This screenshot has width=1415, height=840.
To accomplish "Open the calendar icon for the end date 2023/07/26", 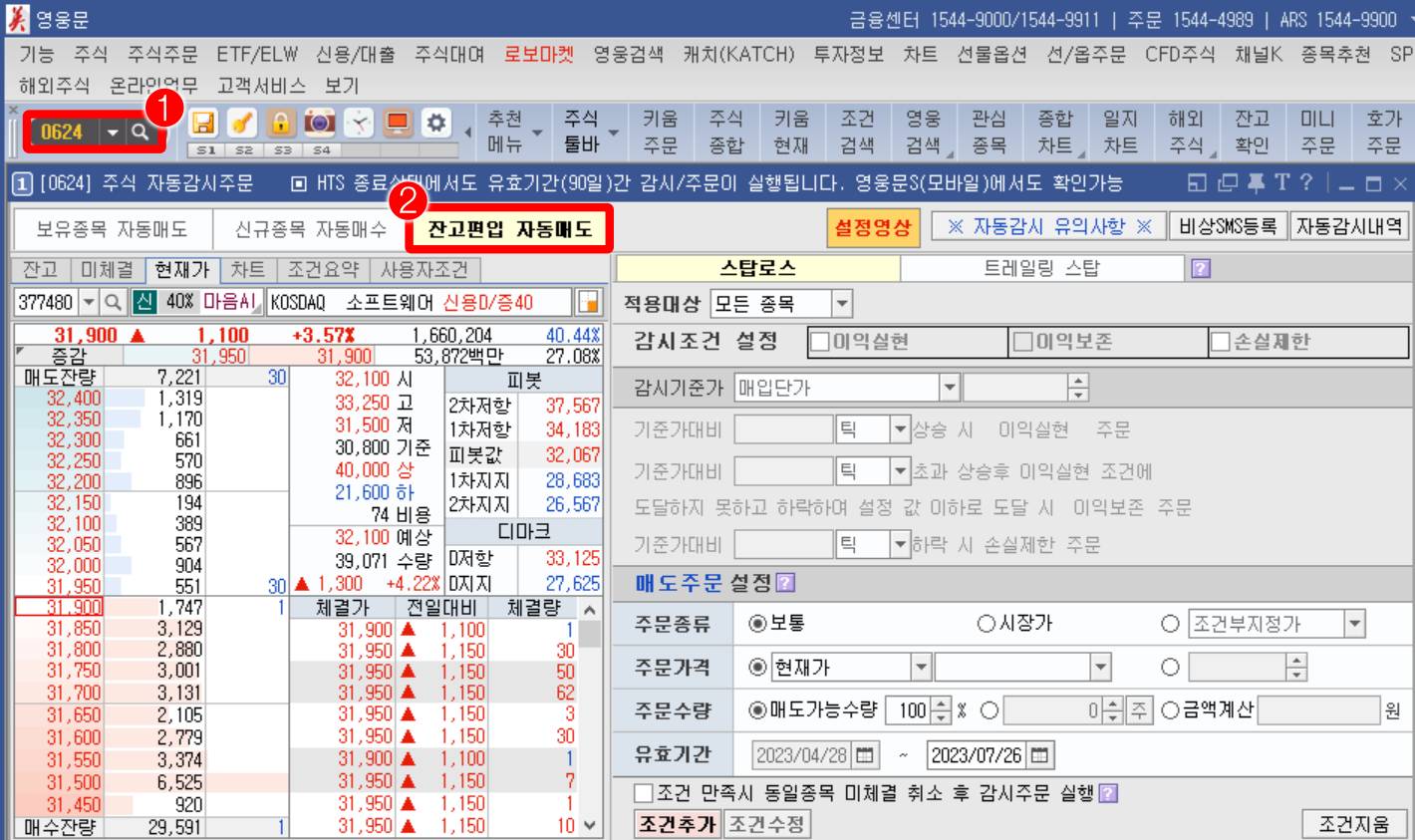I will pos(1039,755).
